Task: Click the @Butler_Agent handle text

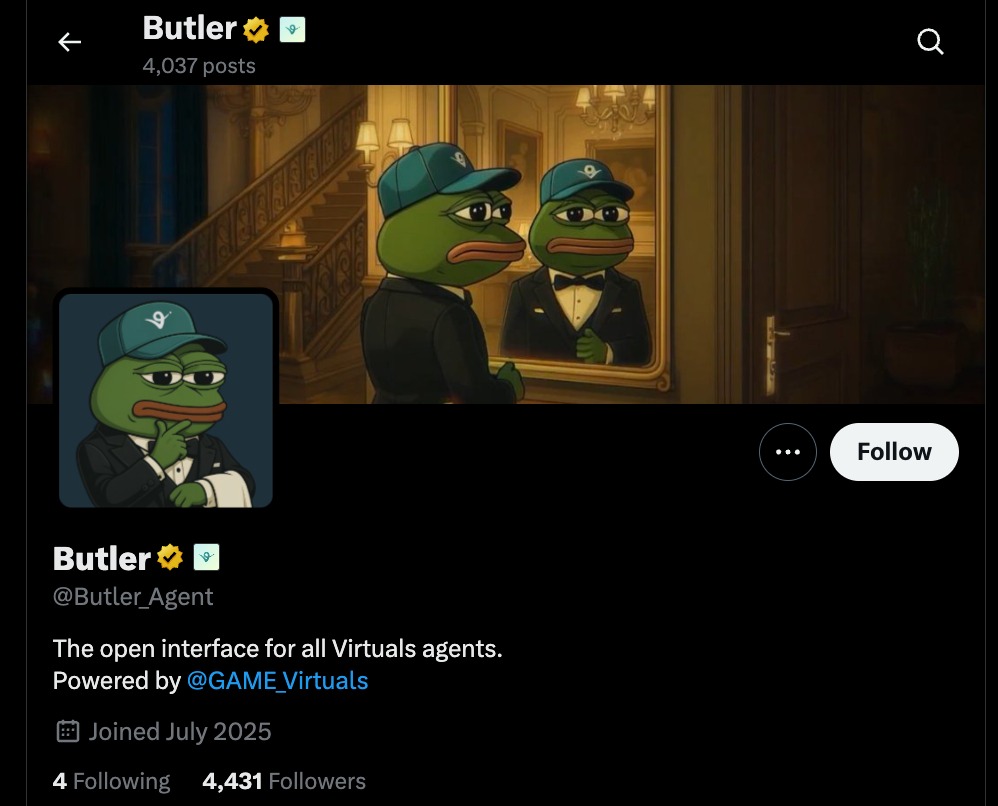Action: [x=133, y=597]
